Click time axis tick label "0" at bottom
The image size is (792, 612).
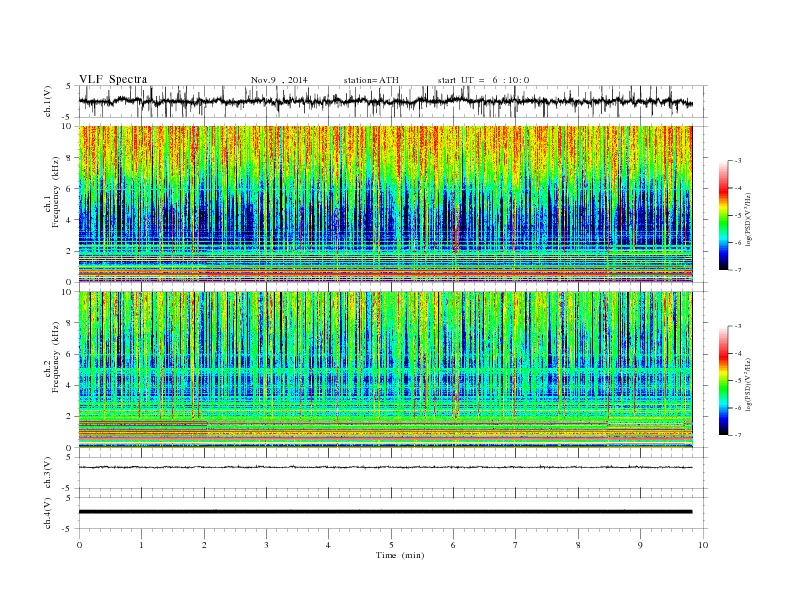pos(79,545)
